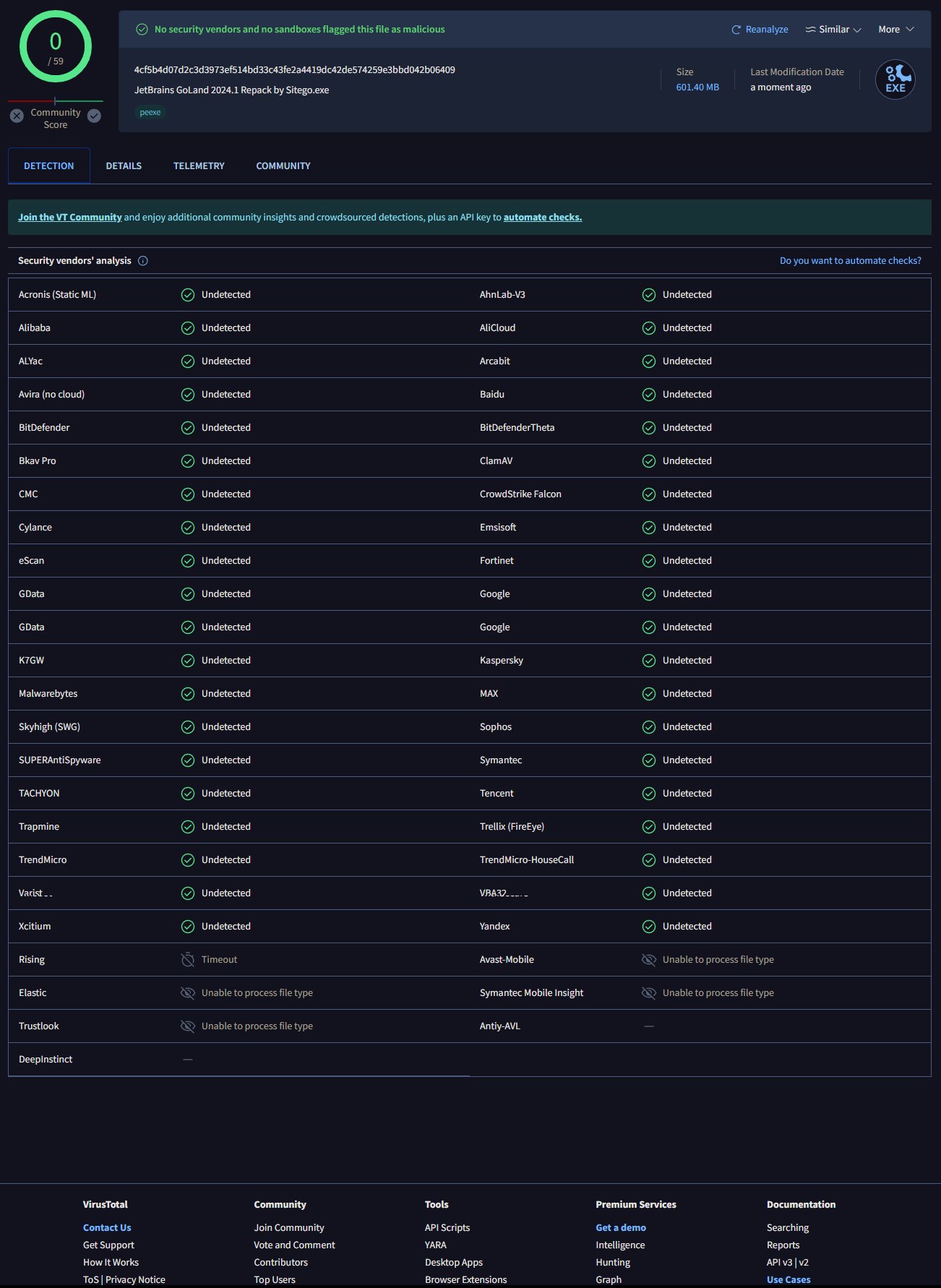The width and height of the screenshot is (941, 1288).
Task: Open the Similar dropdown
Action: (x=833, y=30)
